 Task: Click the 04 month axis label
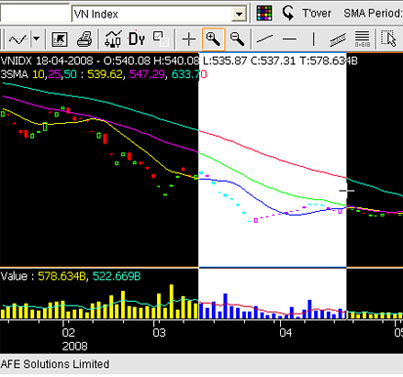tap(286, 333)
